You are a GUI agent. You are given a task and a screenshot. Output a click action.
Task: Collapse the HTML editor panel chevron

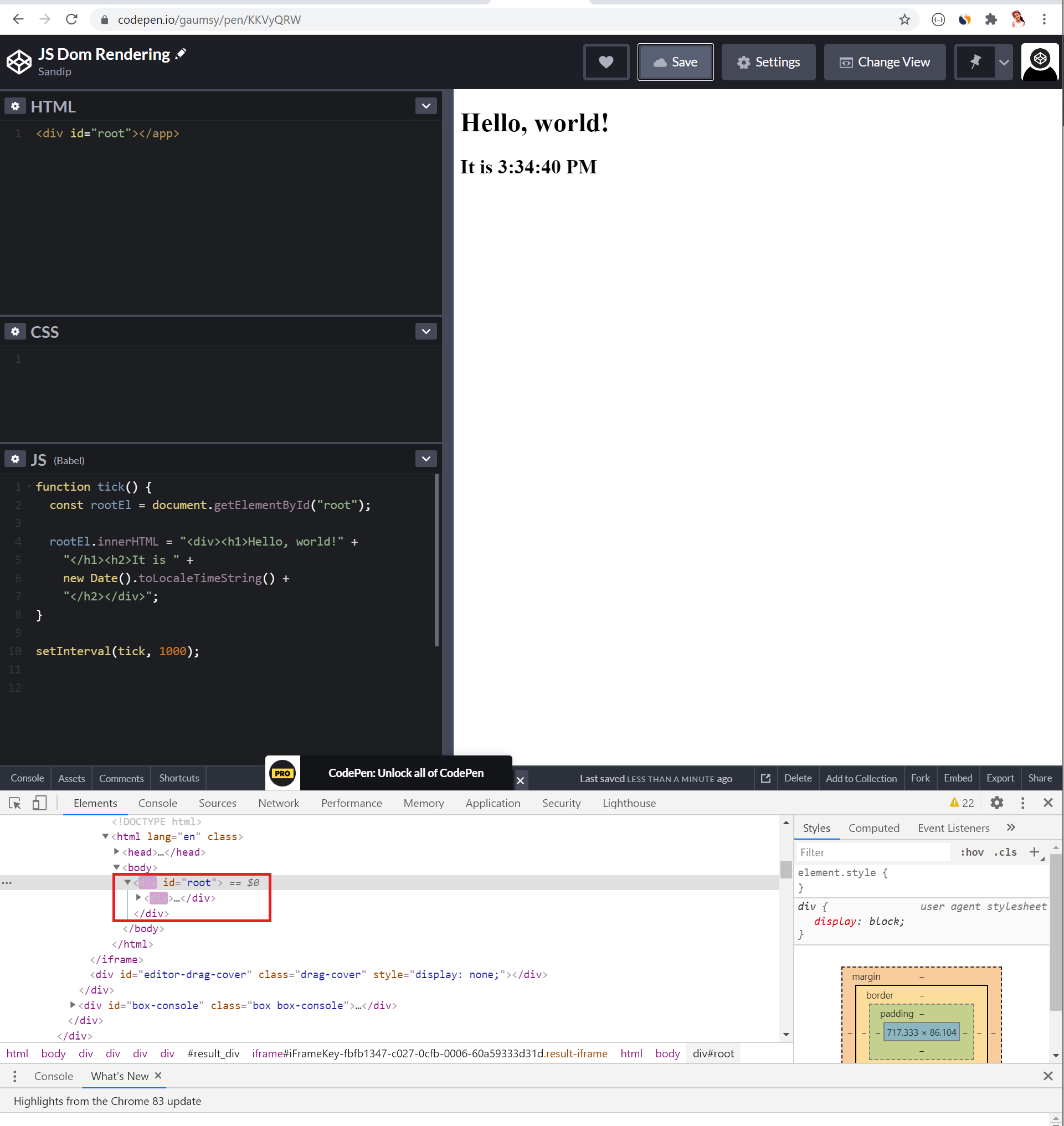point(425,106)
